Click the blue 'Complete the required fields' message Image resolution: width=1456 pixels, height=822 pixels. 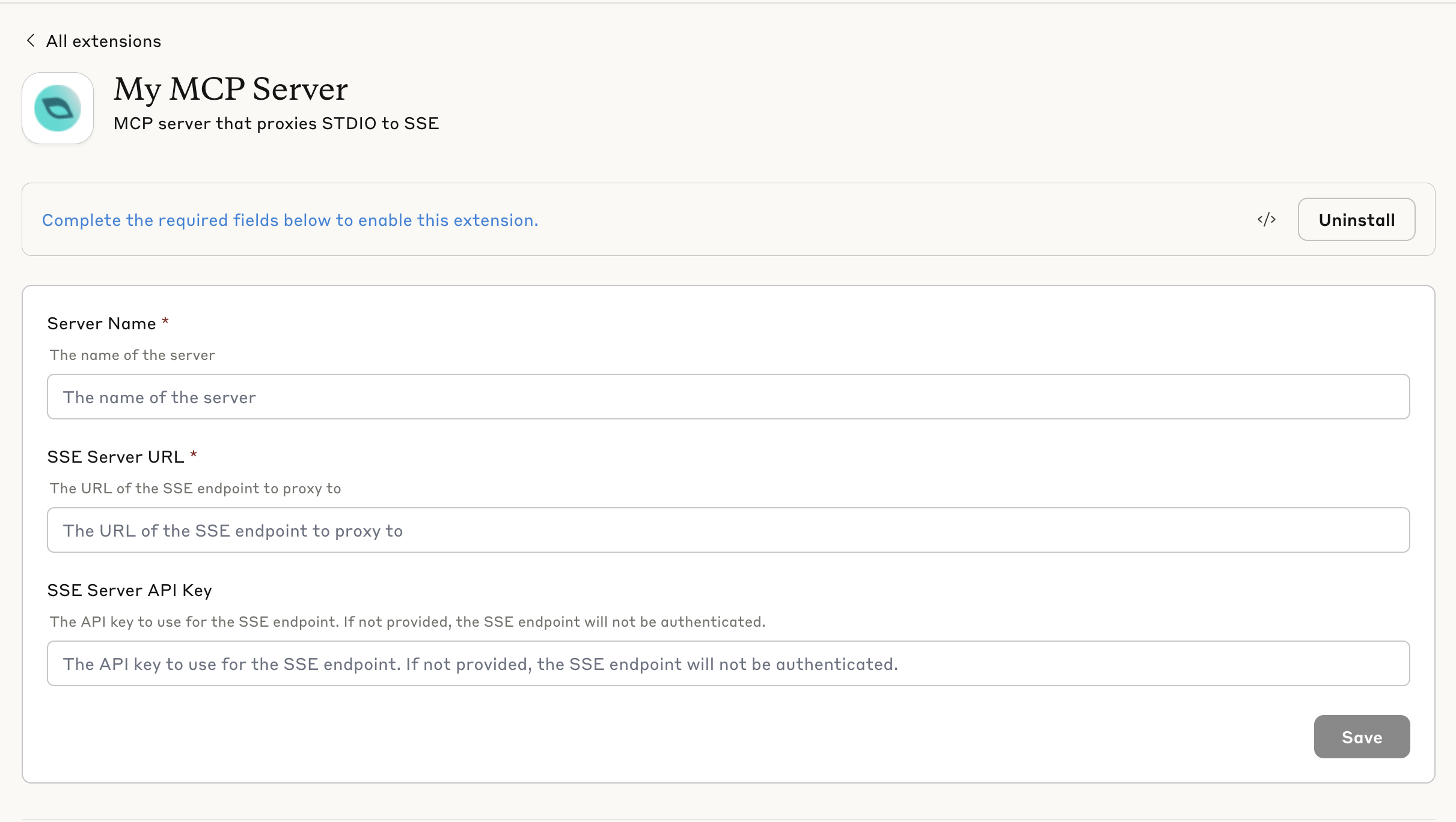290,220
